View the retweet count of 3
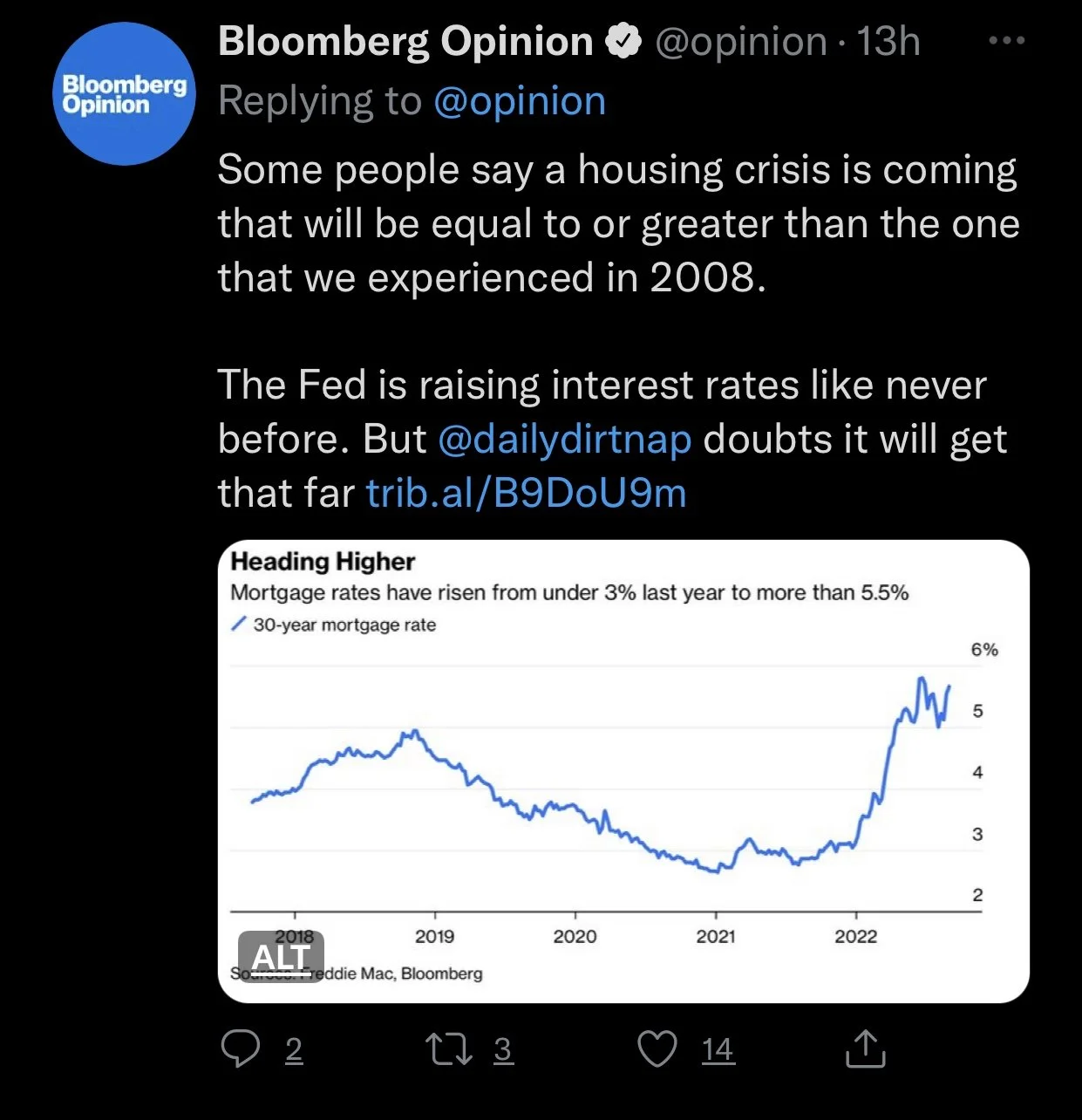This screenshot has height=1120, width=1082. [x=503, y=1049]
